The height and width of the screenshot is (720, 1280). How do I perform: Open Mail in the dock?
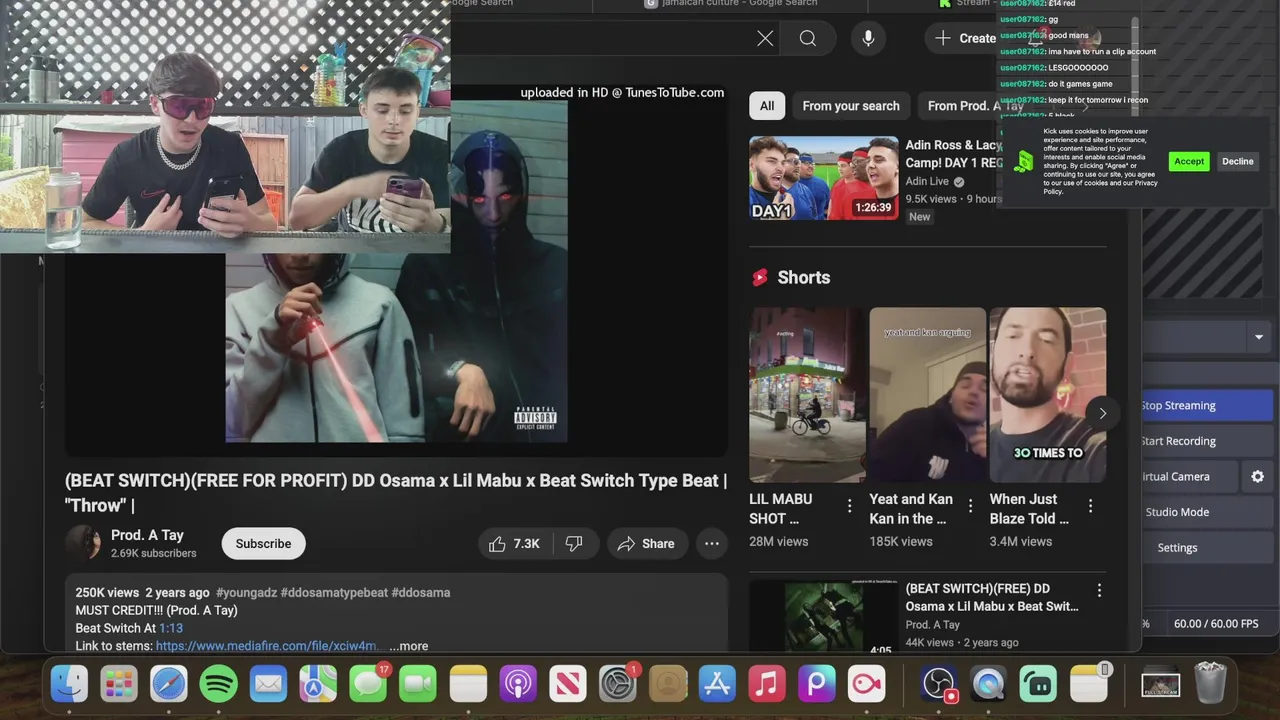tap(268, 684)
